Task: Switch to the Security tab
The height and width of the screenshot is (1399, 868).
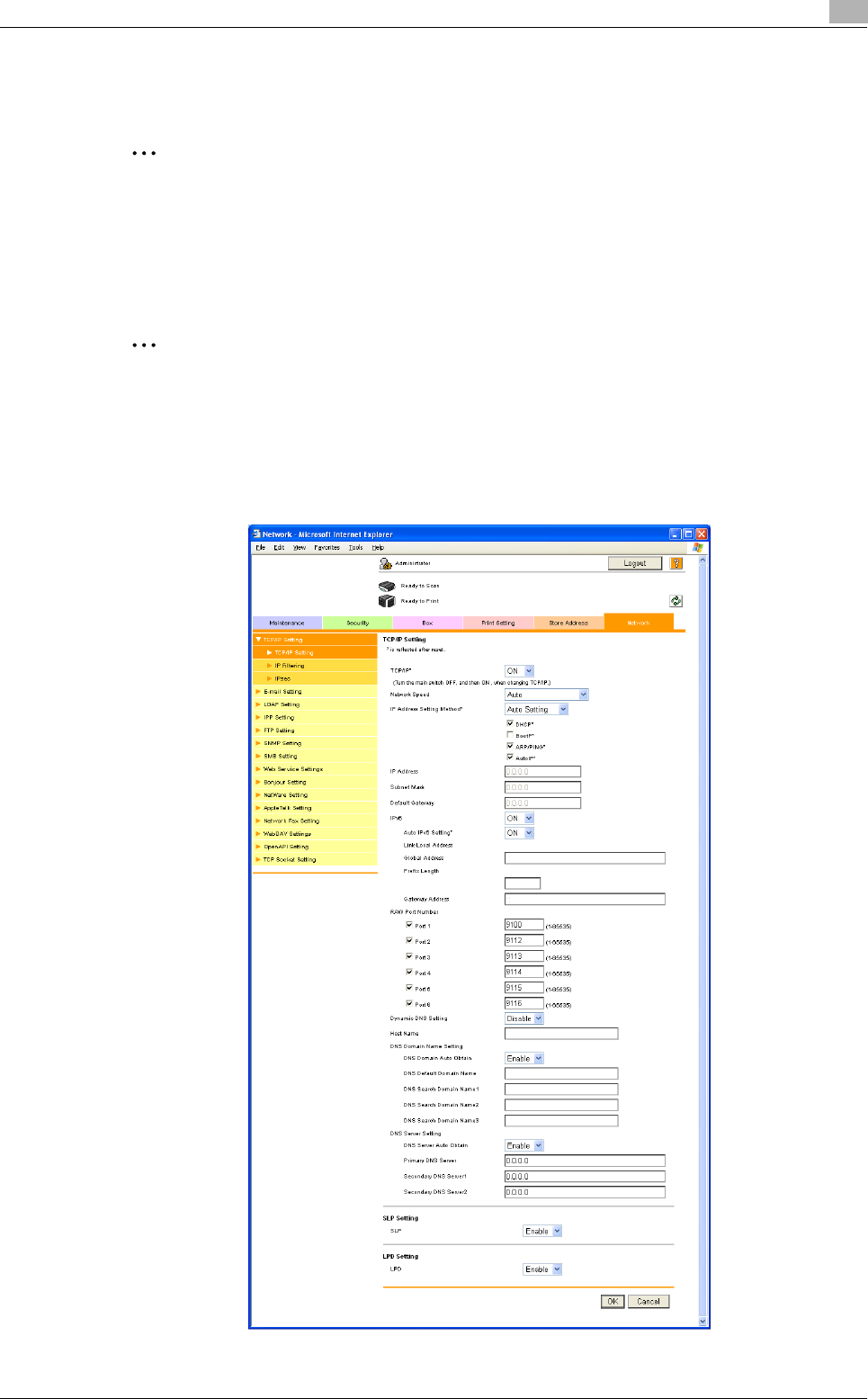Action: [x=357, y=623]
